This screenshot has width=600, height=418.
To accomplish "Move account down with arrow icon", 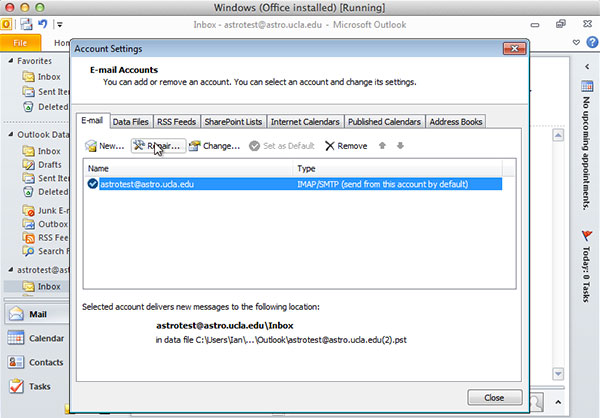I will coord(400,145).
